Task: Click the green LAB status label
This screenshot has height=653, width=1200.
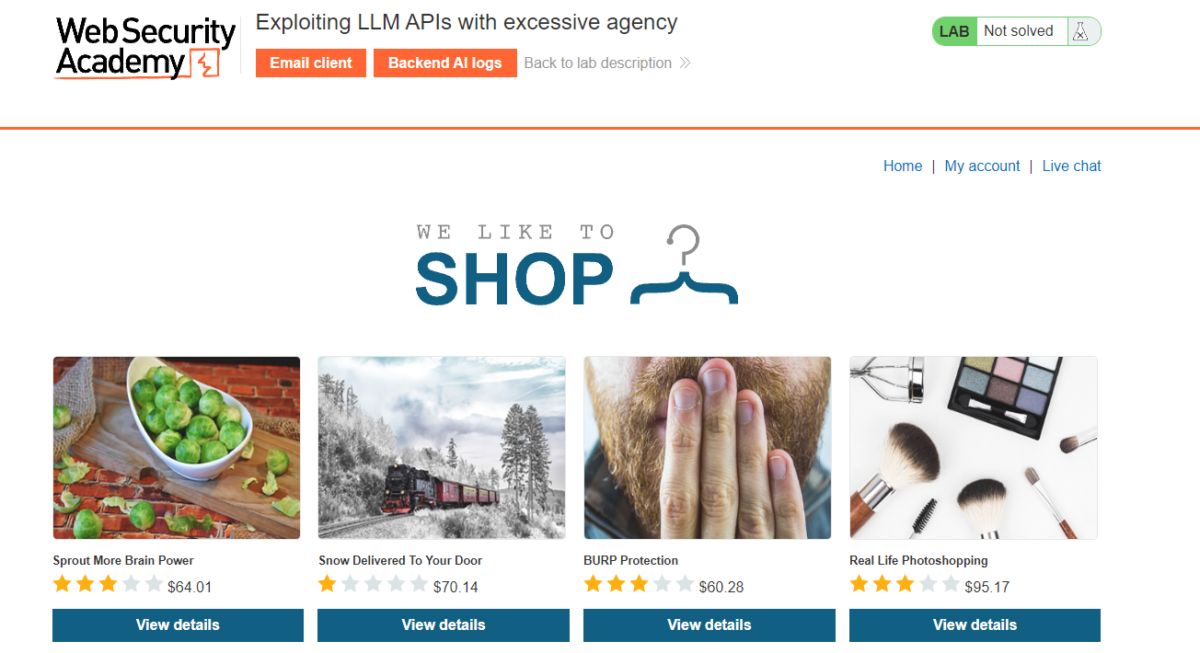Action: coord(954,31)
